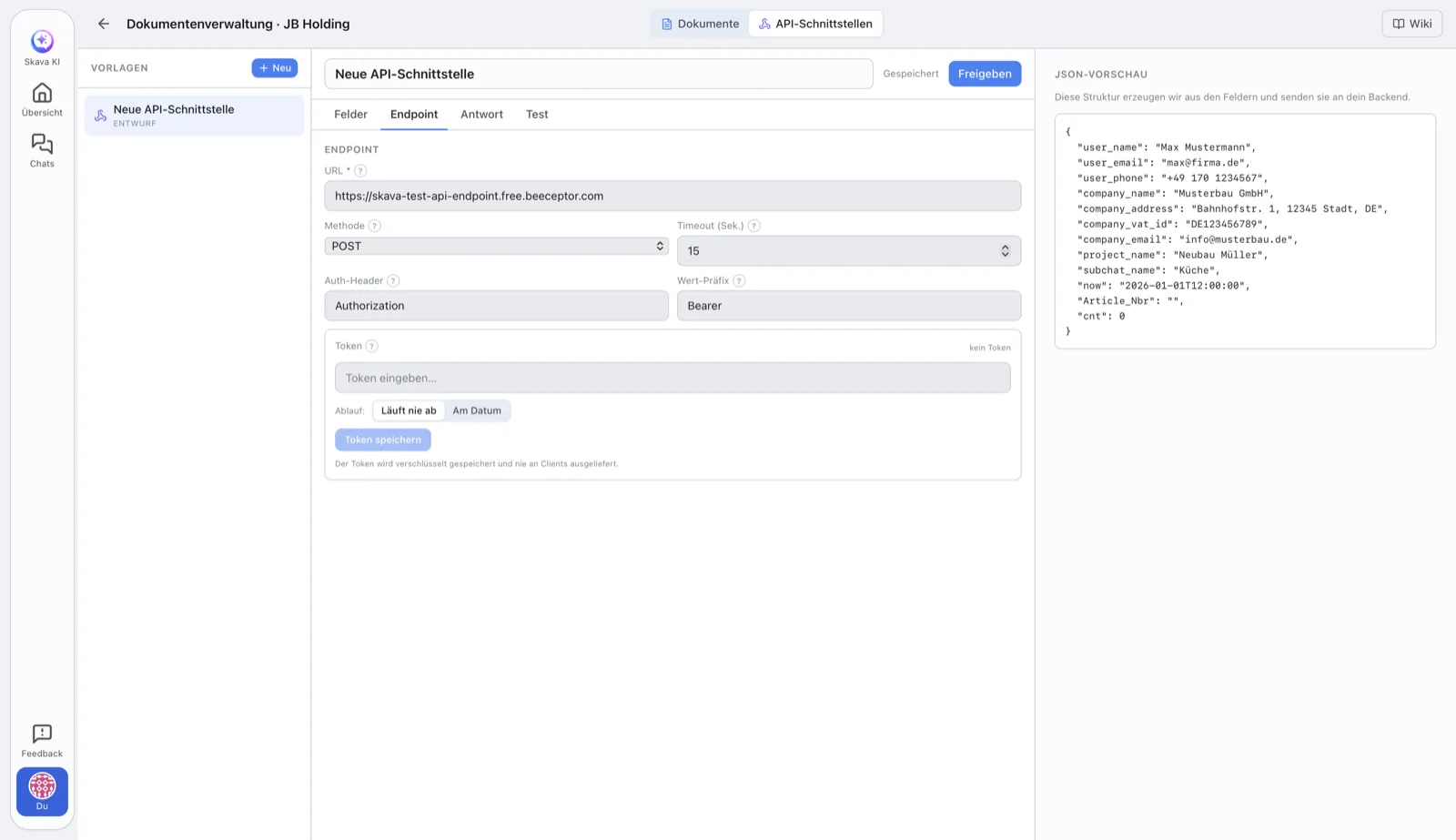
Task: Click the Token speichern button
Action: [x=383, y=440]
